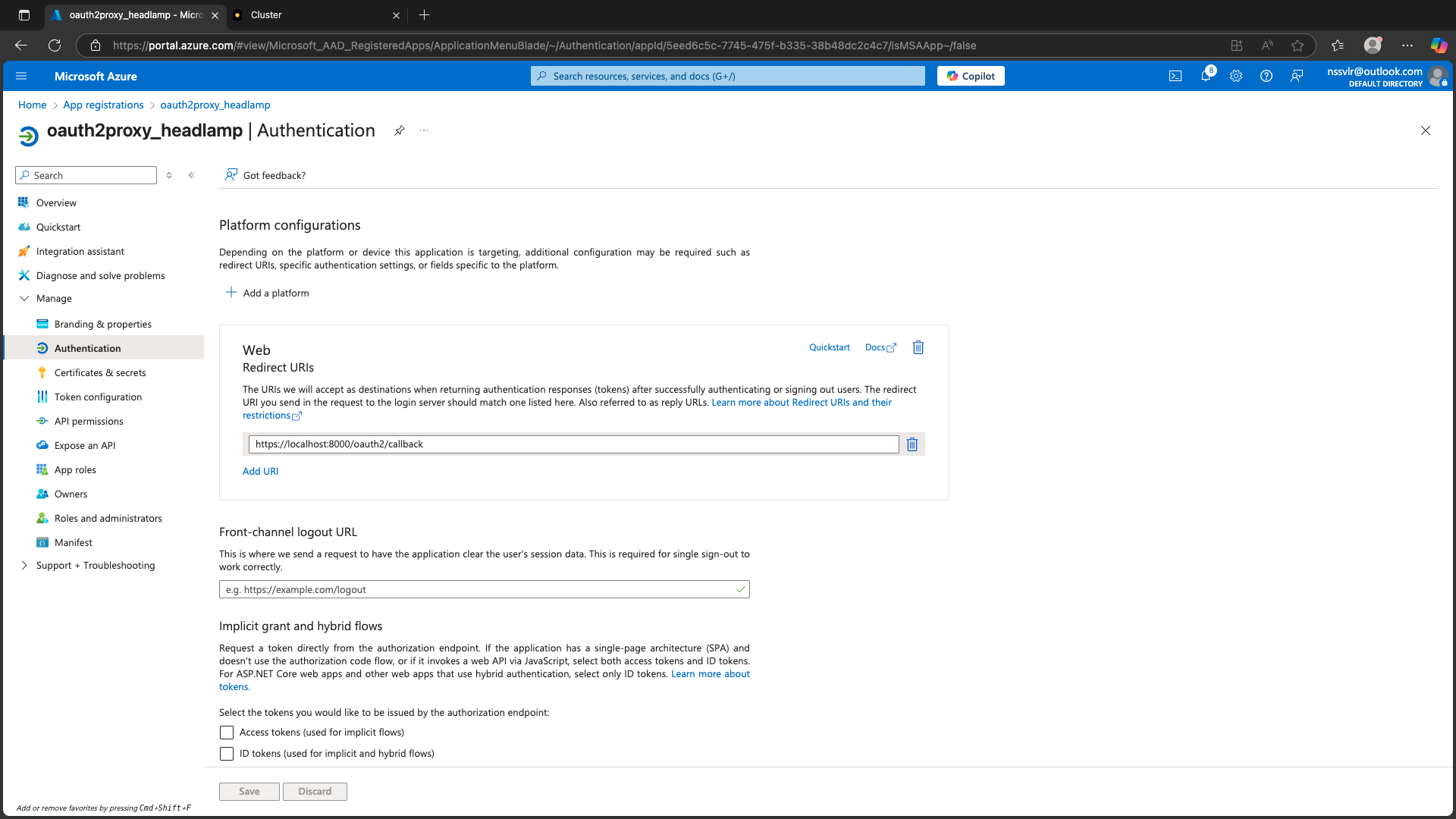Viewport: 1456px width, 819px height.
Task: Open the Azure portal hamburger menu
Action: point(21,76)
